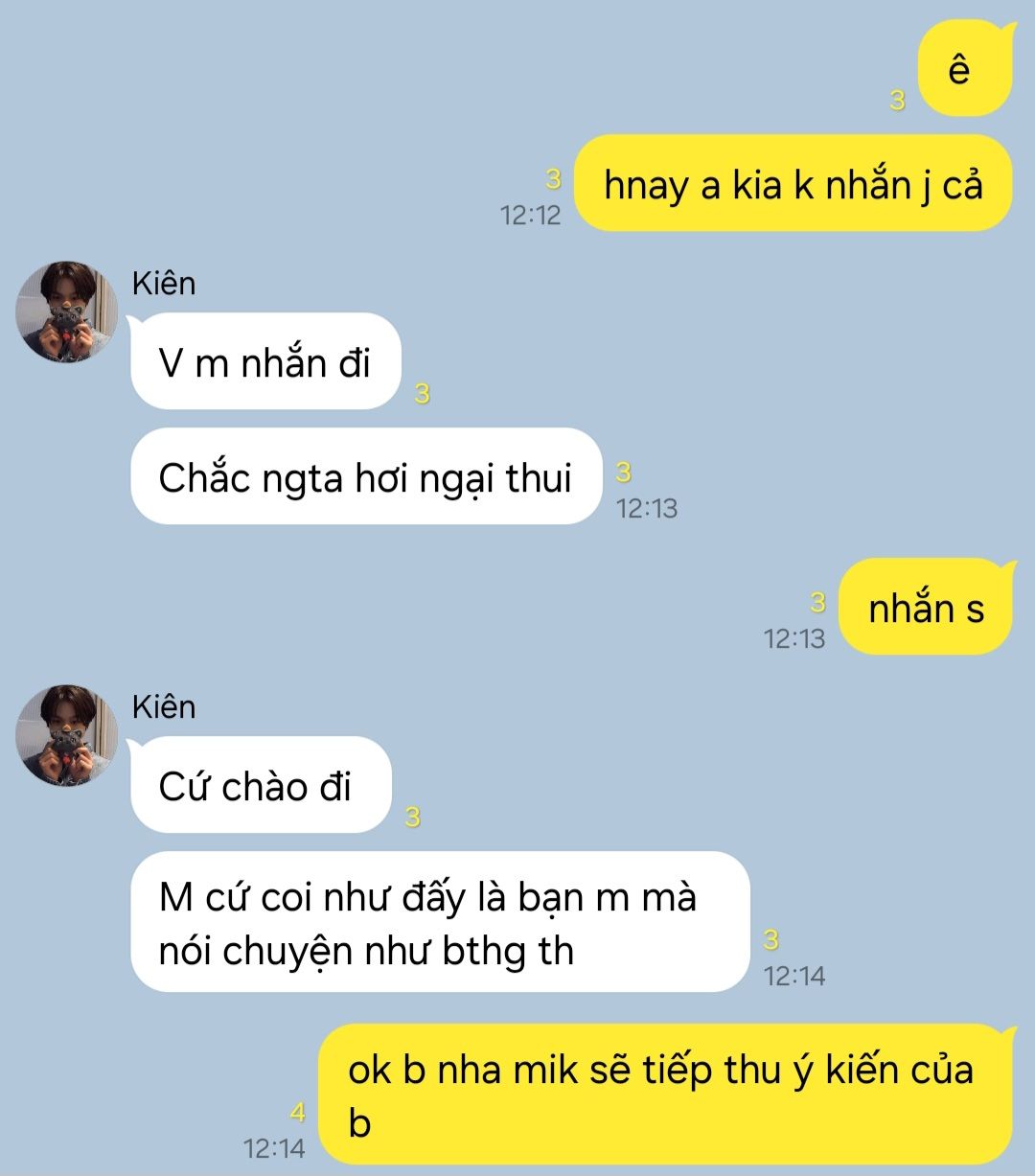Tap the unread count 4 beside last message
Screen dimensions: 1035x1176
tap(298, 1113)
